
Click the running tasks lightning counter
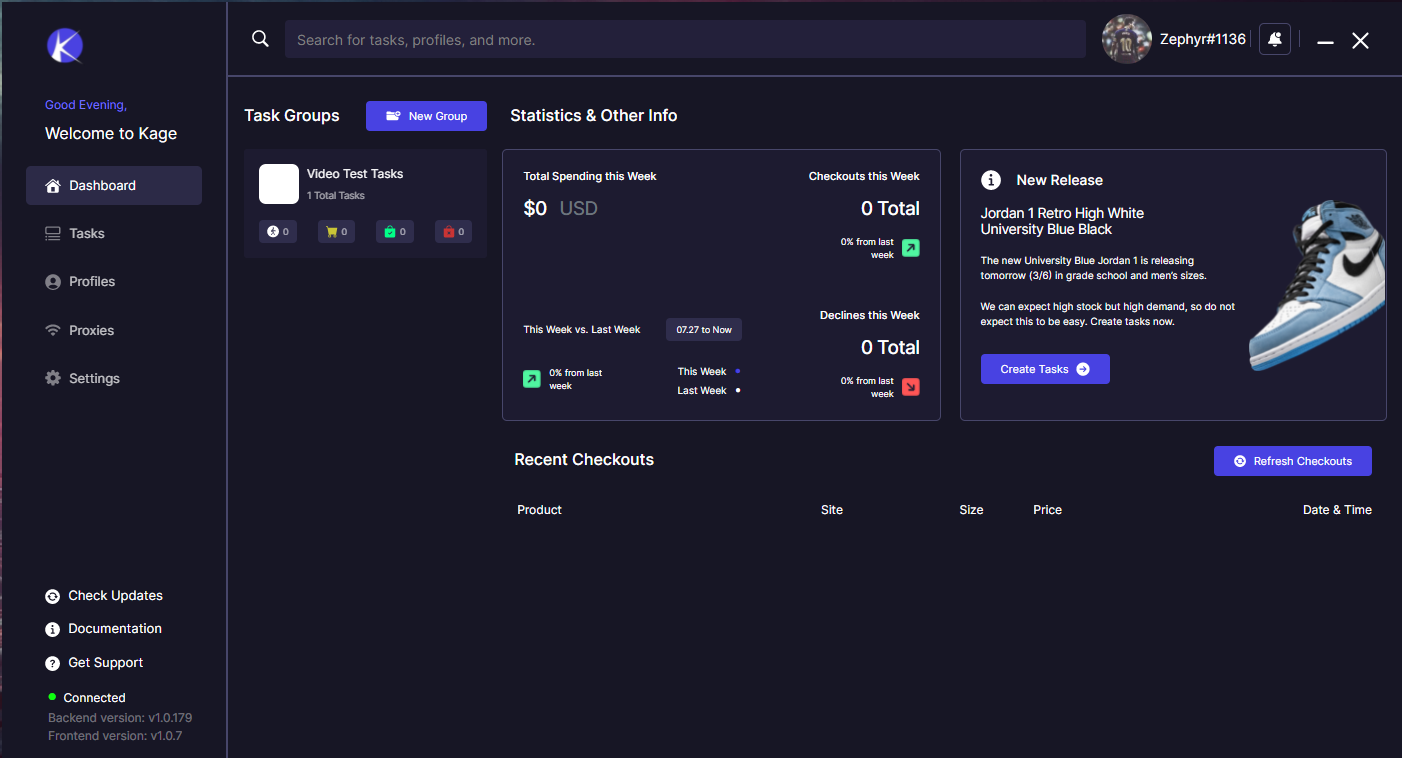278,232
